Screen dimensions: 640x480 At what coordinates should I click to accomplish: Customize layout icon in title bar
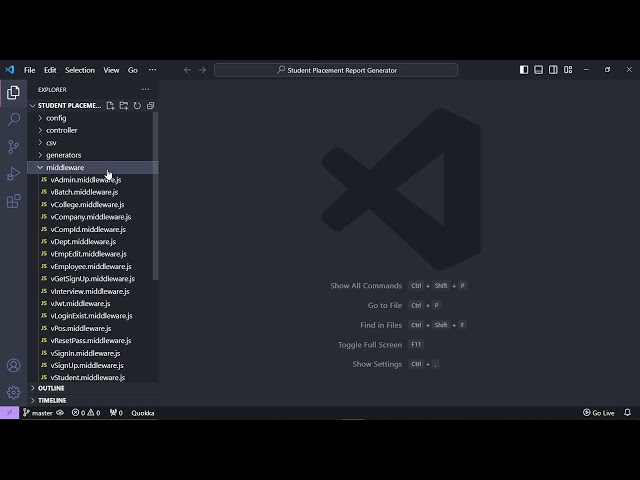coord(568,70)
